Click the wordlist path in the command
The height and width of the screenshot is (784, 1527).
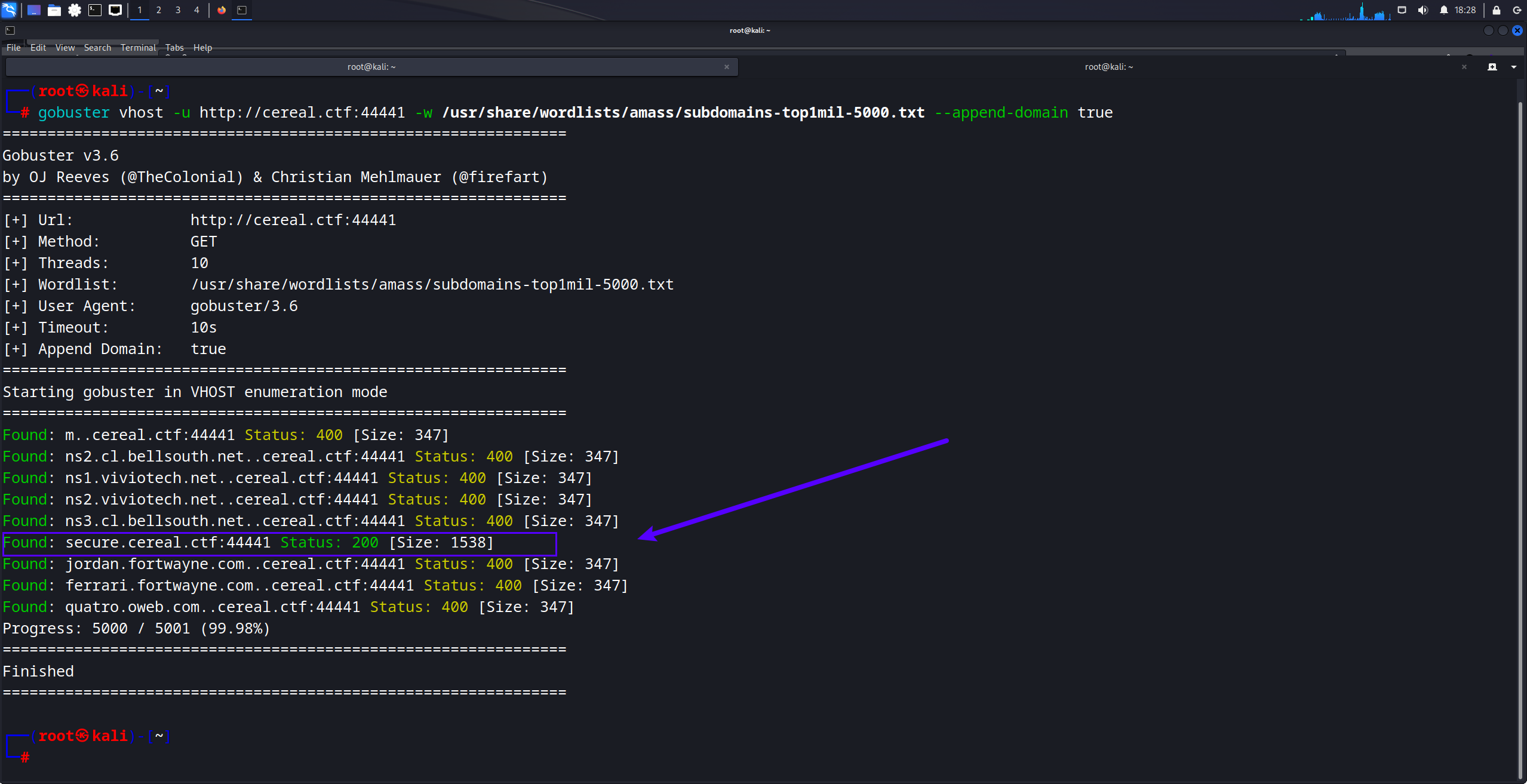click(683, 113)
